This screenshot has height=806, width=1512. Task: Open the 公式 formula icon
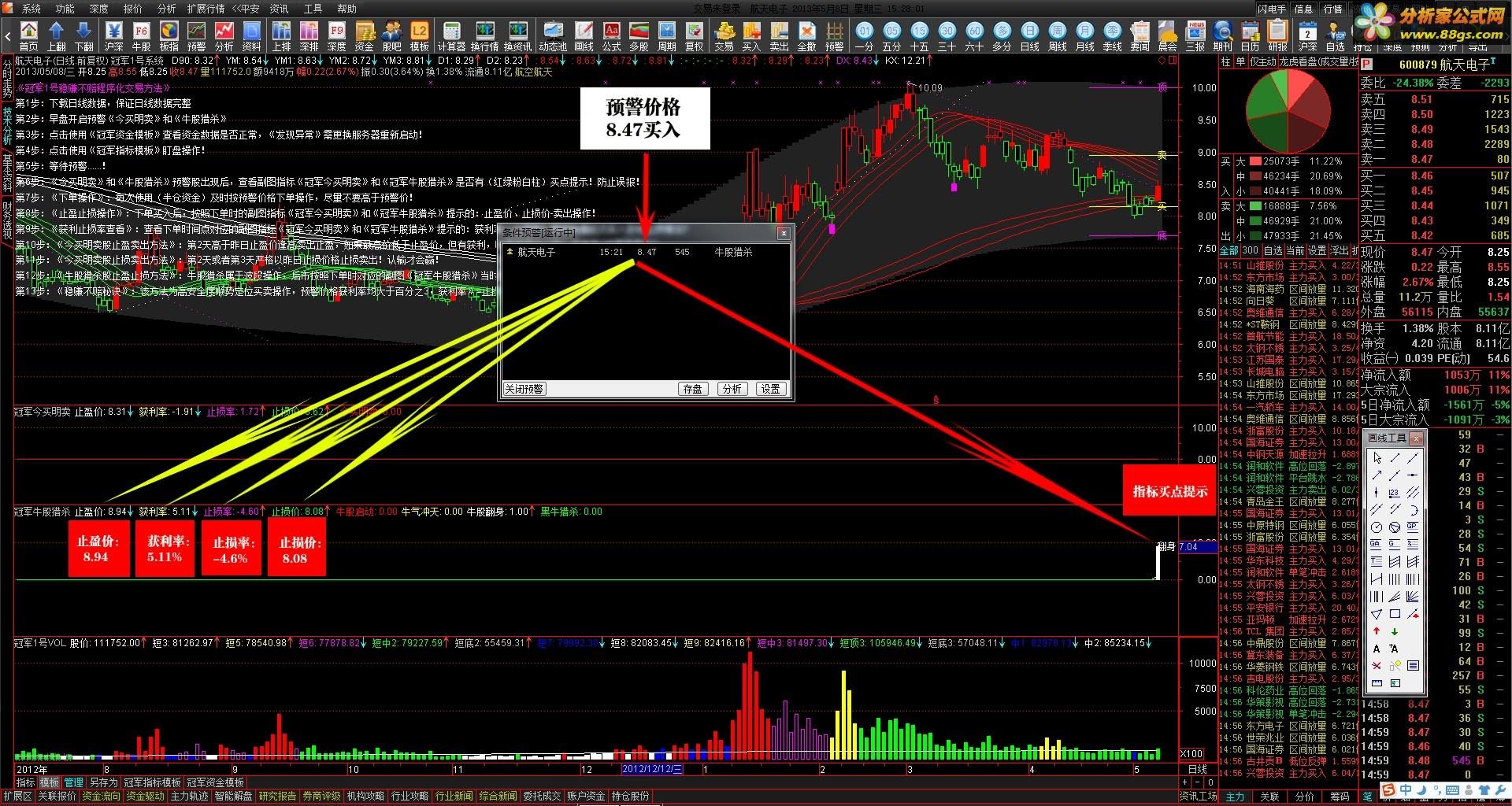[x=612, y=35]
